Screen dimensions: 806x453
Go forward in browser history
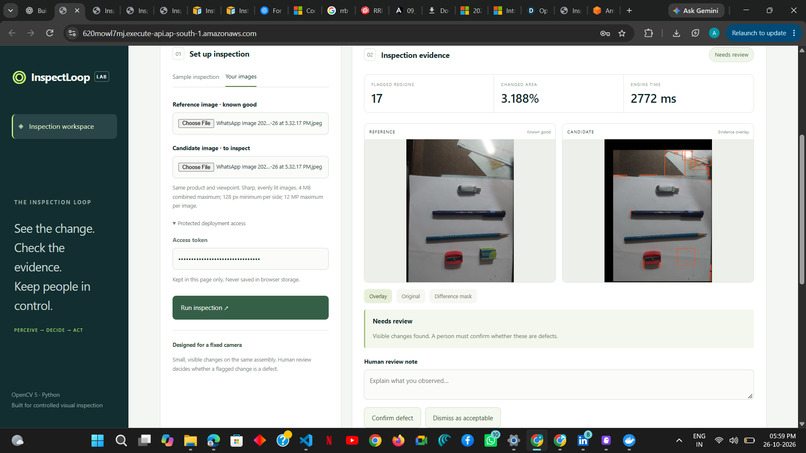[x=31, y=33]
